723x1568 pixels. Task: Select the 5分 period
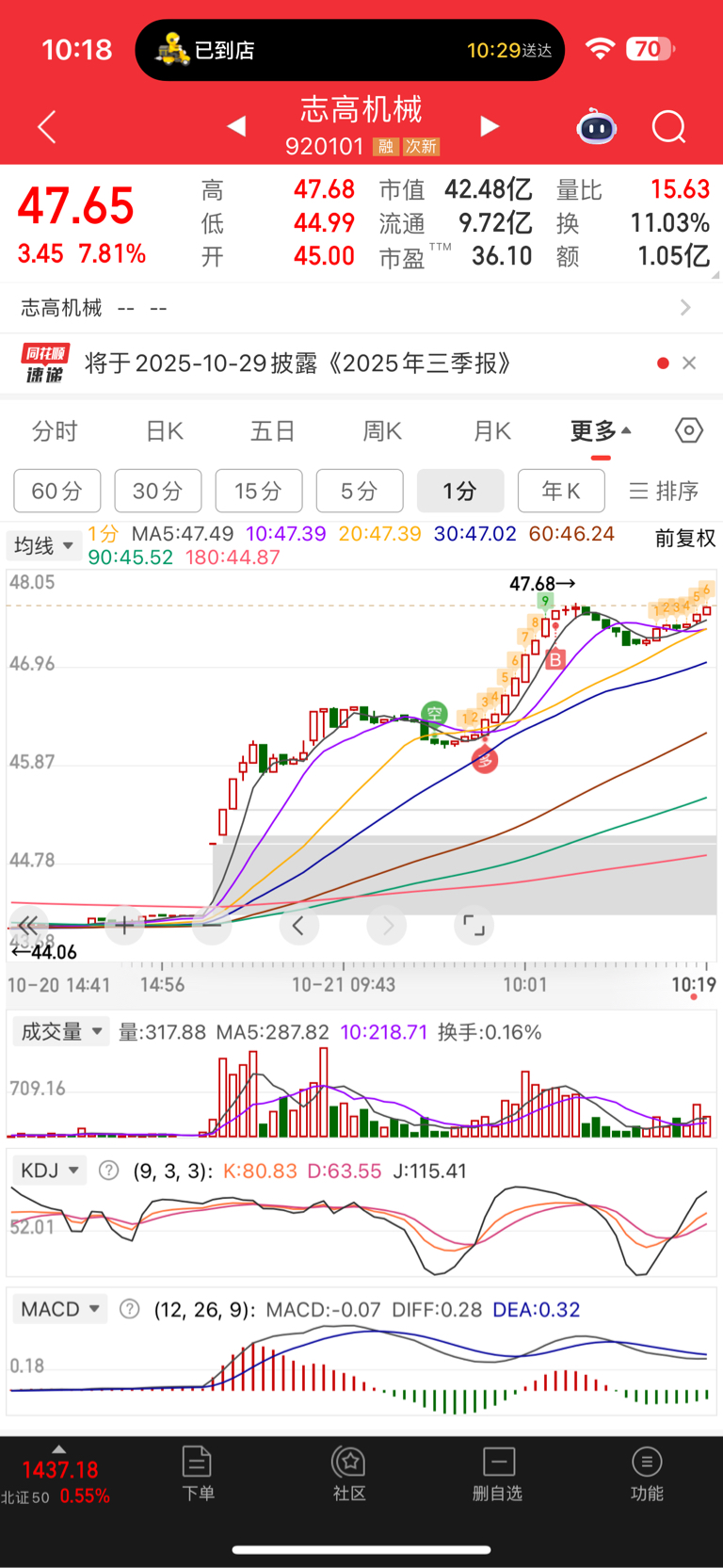(360, 491)
